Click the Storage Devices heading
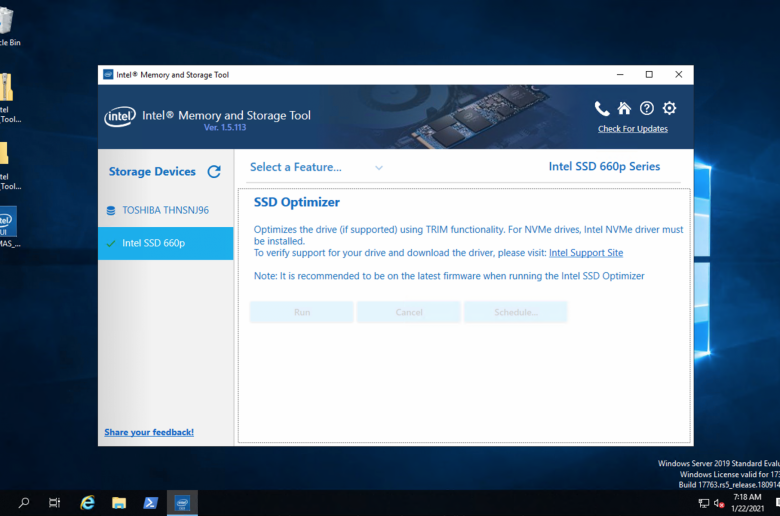 (152, 172)
